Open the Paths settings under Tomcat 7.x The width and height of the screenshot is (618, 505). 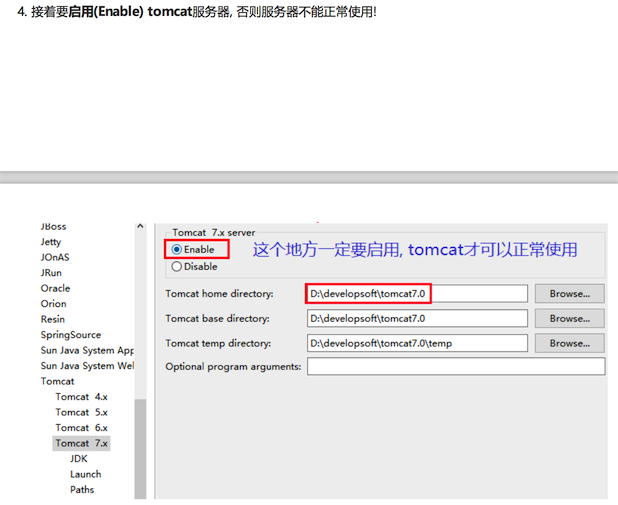[82, 490]
